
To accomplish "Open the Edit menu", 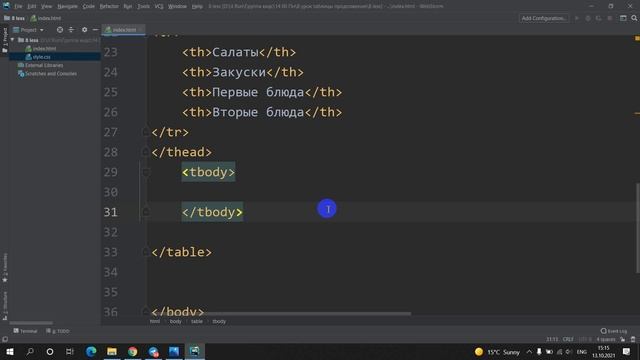I will (x=31, y=6).
